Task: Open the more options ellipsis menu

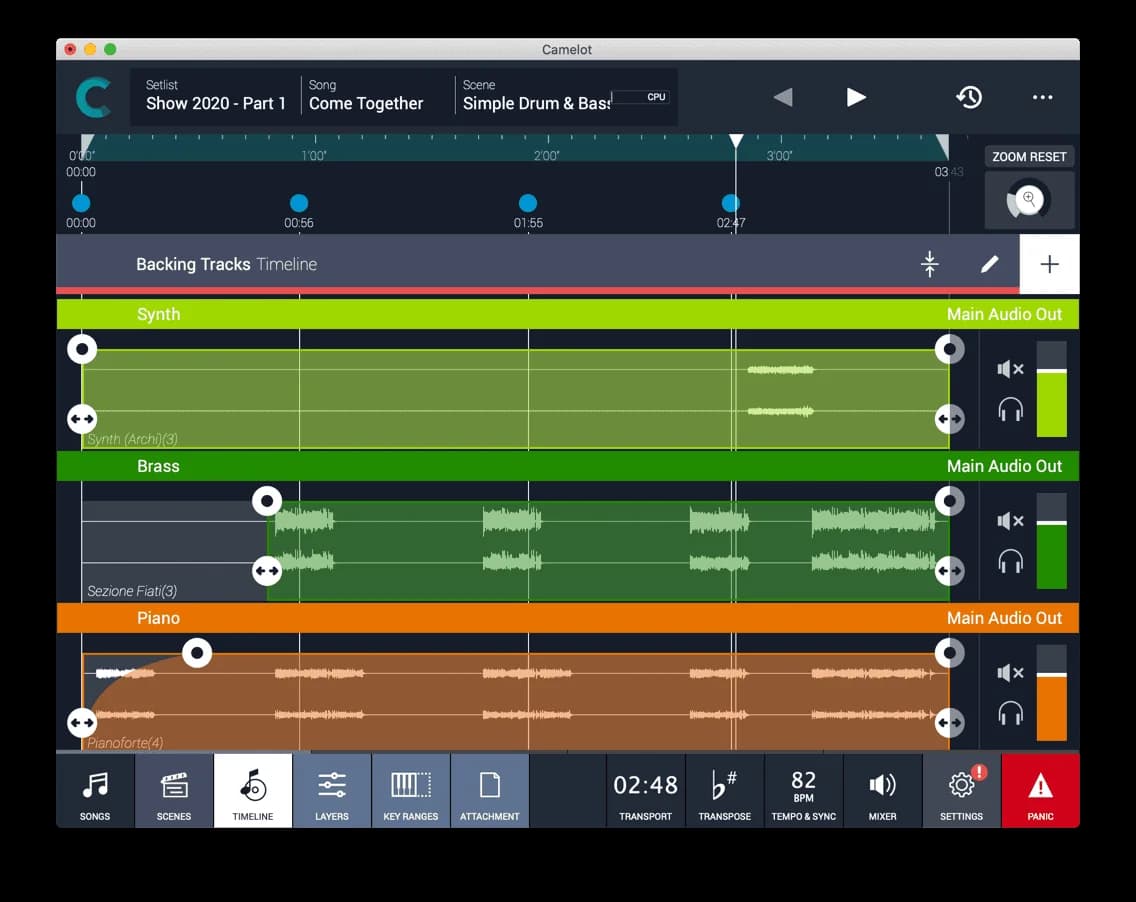Action: pyautogui.click(x=1042, y=97)
